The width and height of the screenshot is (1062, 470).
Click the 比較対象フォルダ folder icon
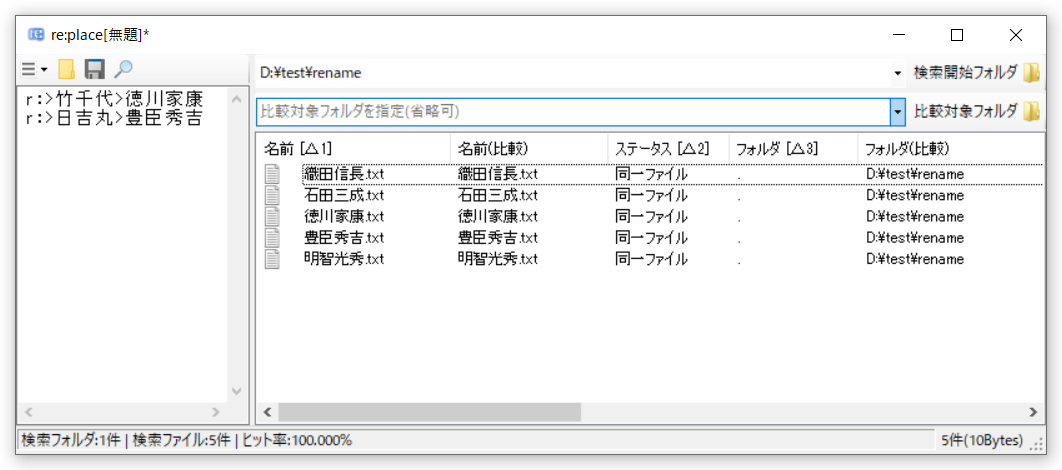click(x=1031, y=111)
